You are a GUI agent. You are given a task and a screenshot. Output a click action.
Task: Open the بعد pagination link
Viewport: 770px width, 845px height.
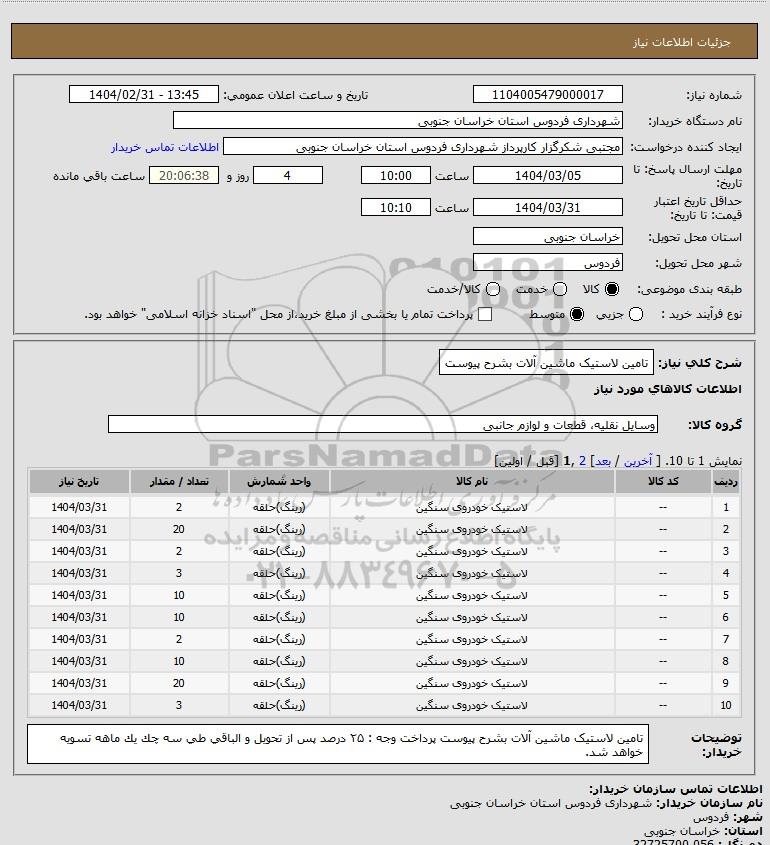(x=602, y=461)
